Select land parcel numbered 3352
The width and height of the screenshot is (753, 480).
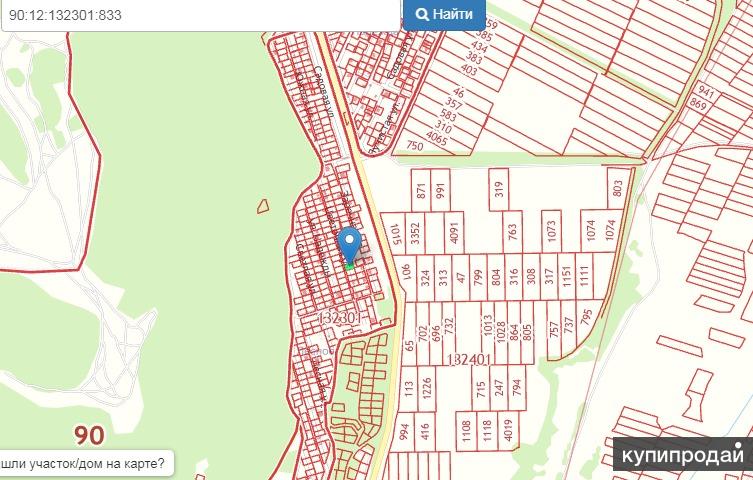[415, 233]
